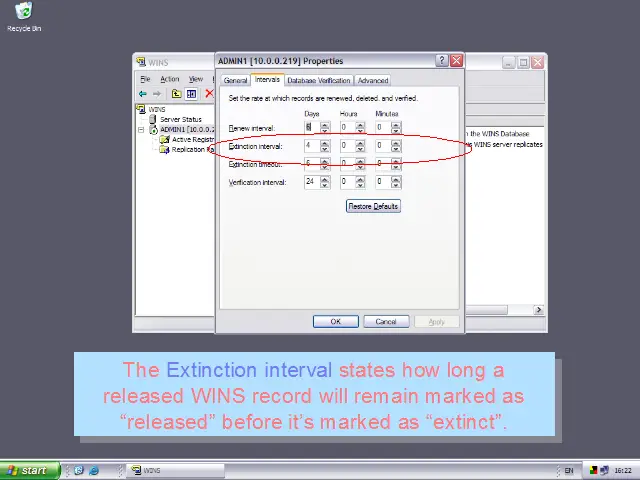Click the Extinction interval Minutes field
The image size is (640, 480).
pos(383,146)
